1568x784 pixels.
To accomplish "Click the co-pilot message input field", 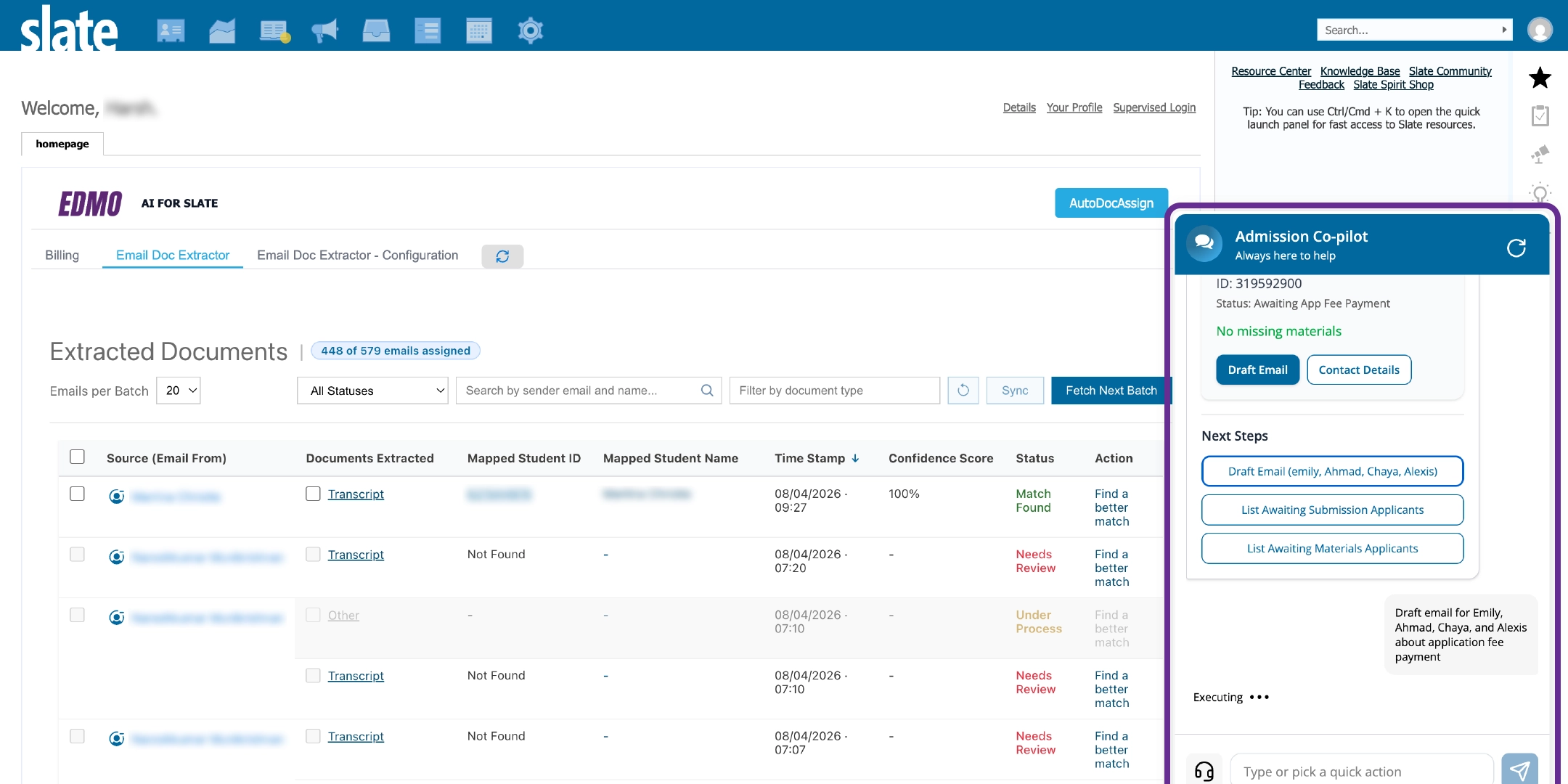I will click(1362, 771).
